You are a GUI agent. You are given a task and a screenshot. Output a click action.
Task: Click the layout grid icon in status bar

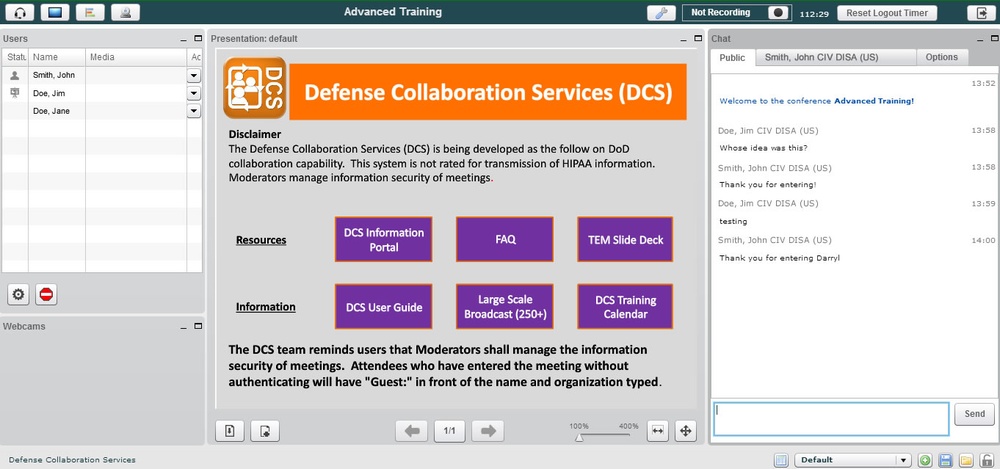pos(781,460)
